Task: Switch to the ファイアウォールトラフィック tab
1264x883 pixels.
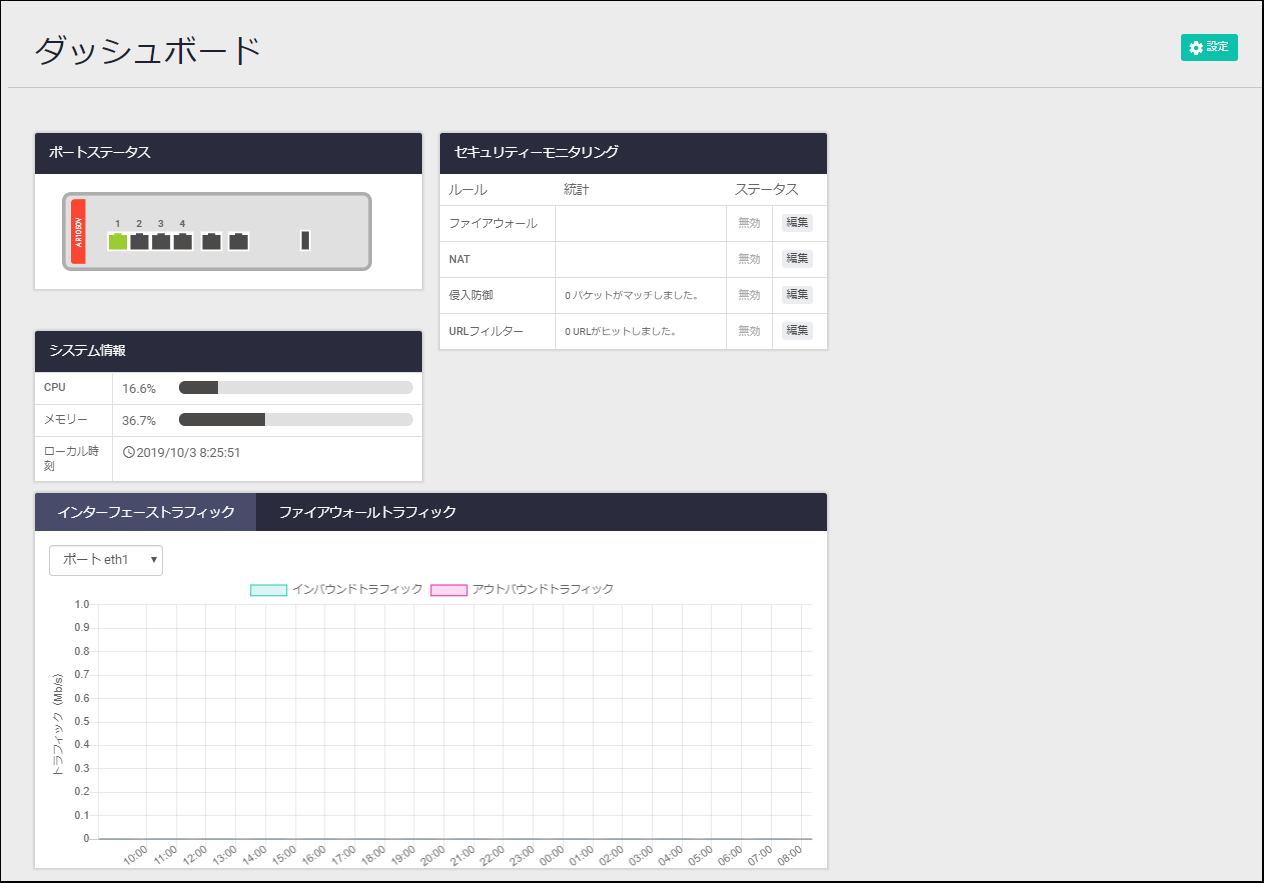Action: (x=367, y=512)
